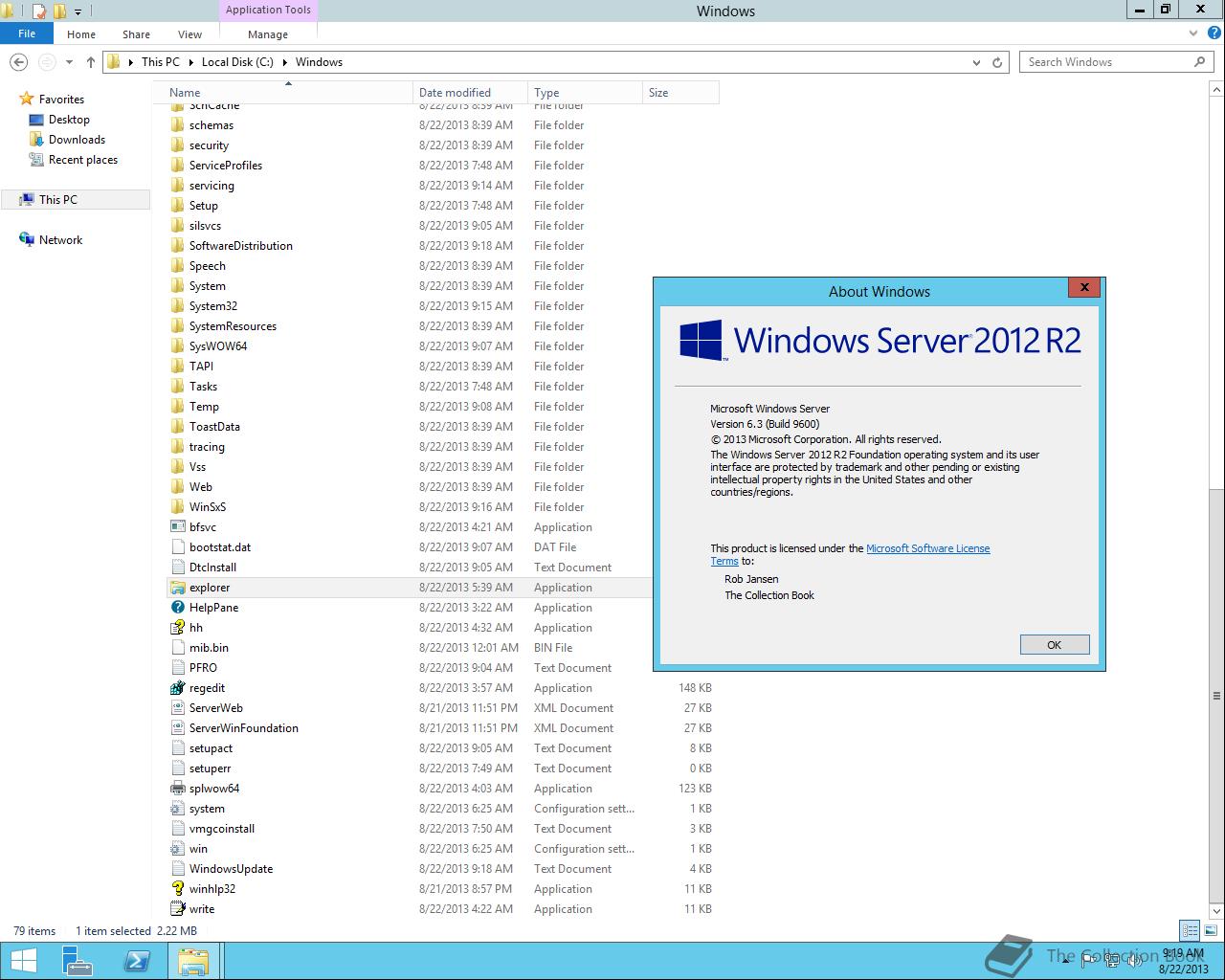
Task: Expand the arrow after This PC breadcrumb
Action: click(x=191, y=62)
